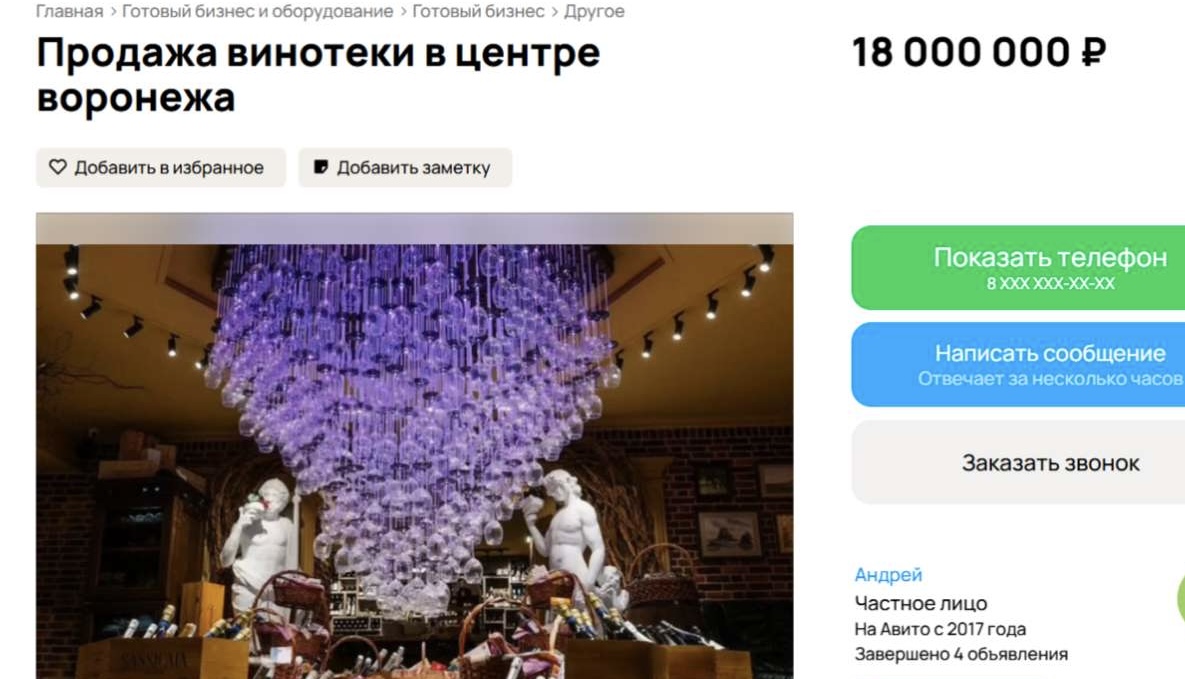
Task: Click the Завершено 4 объявления text
Action: [x=961, y=654]
